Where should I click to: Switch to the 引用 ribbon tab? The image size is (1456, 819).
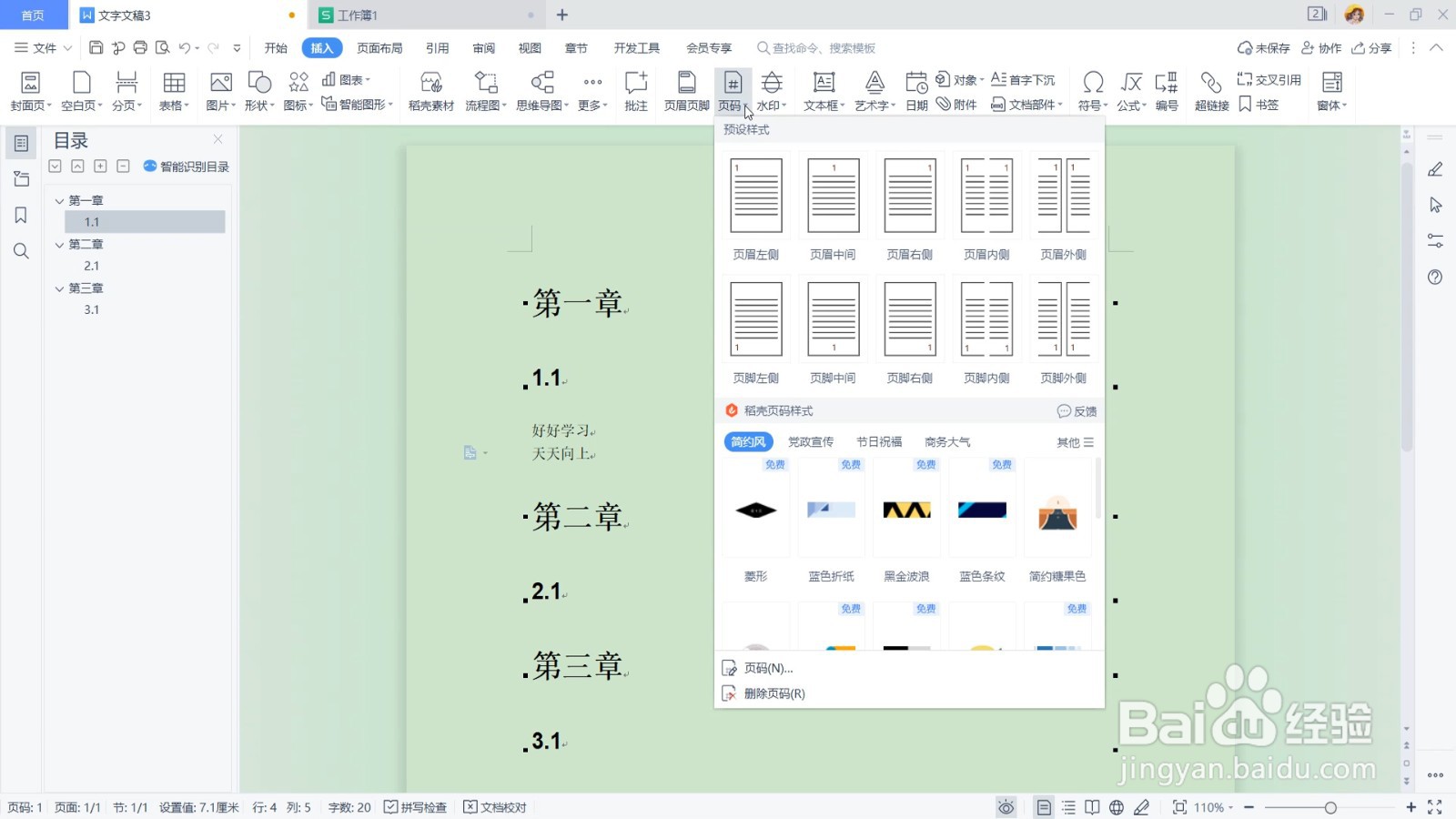[438, 48]
